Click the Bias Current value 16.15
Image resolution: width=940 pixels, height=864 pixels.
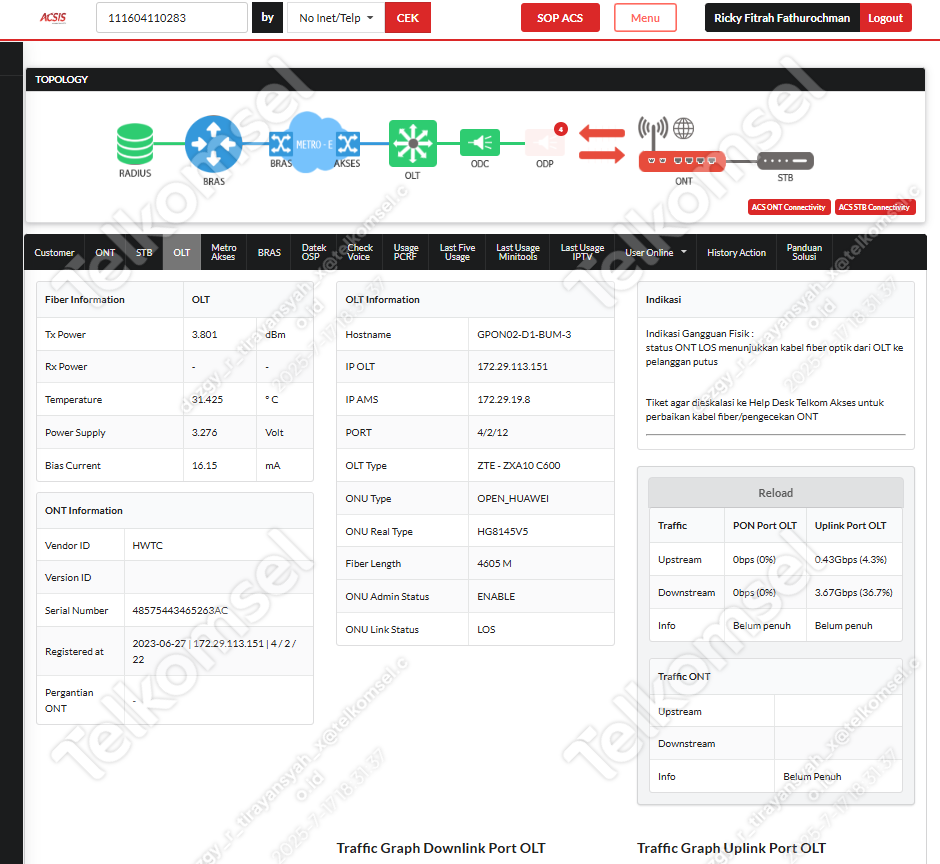coord(204,465)
